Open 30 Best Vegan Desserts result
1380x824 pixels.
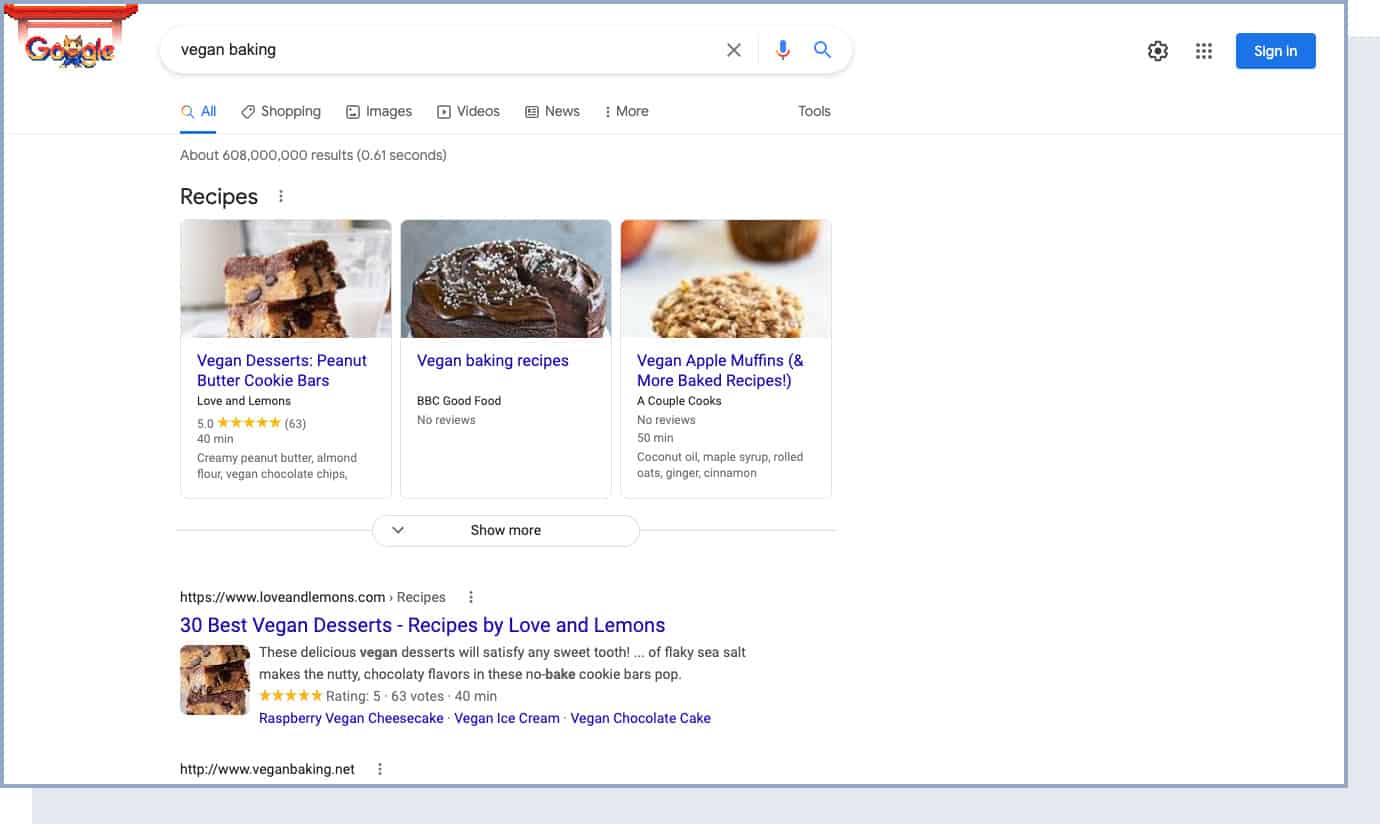click(422, 625)
